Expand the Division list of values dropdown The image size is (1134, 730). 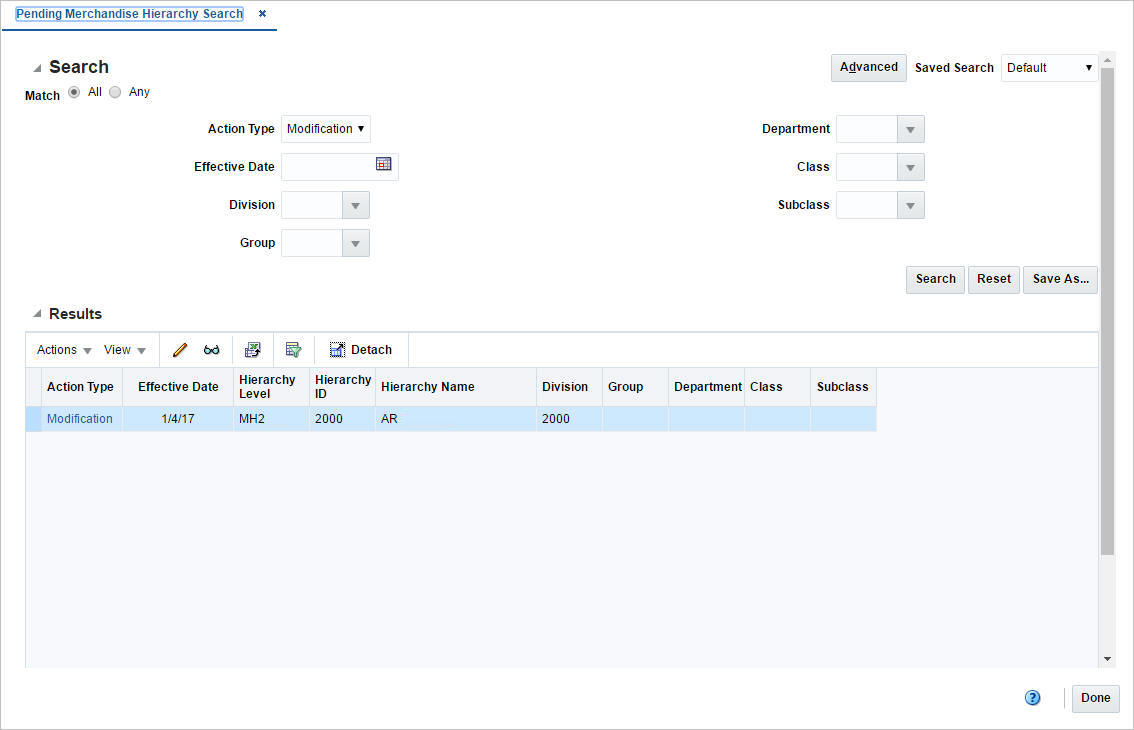click(x=356, y=204)
